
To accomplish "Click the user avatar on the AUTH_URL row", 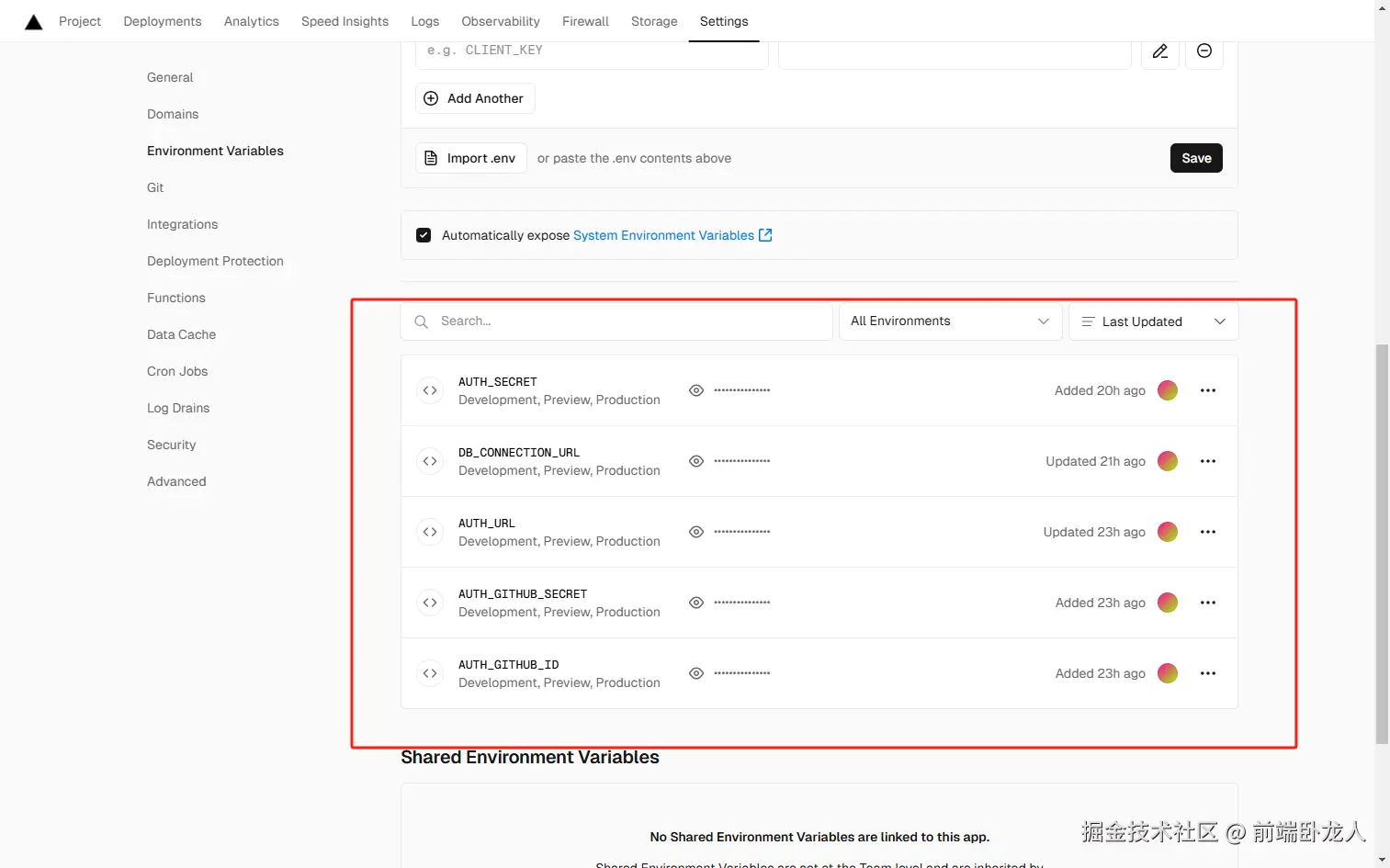I will [1168, 532].
